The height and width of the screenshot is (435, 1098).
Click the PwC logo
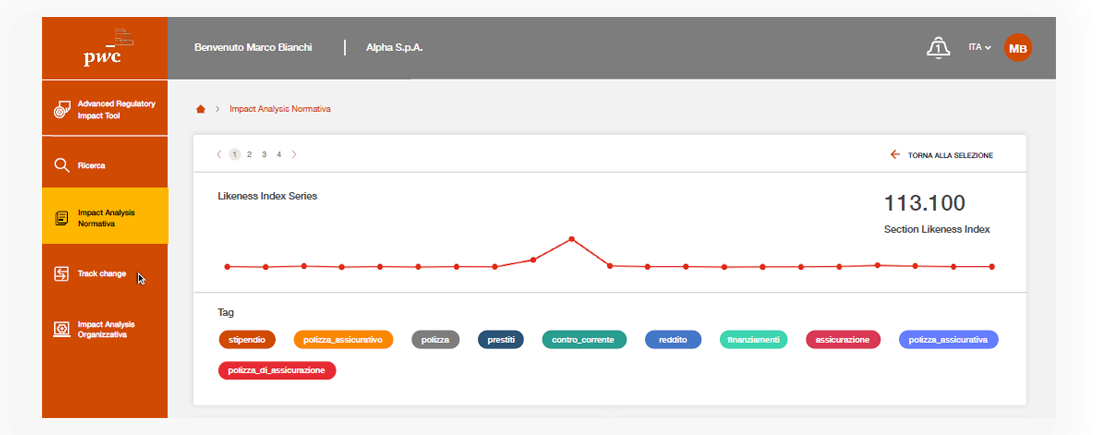coord(104,48)
